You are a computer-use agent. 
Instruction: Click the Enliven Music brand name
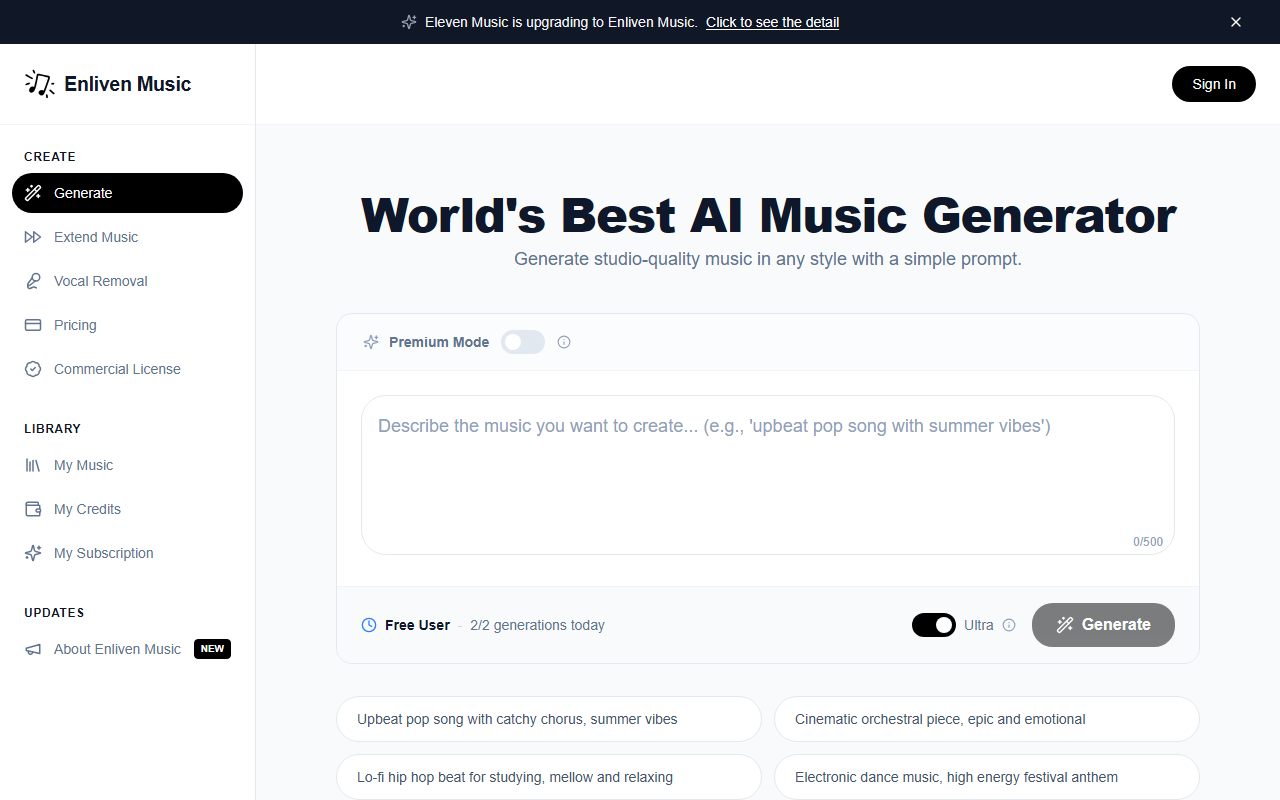[128, 84]
